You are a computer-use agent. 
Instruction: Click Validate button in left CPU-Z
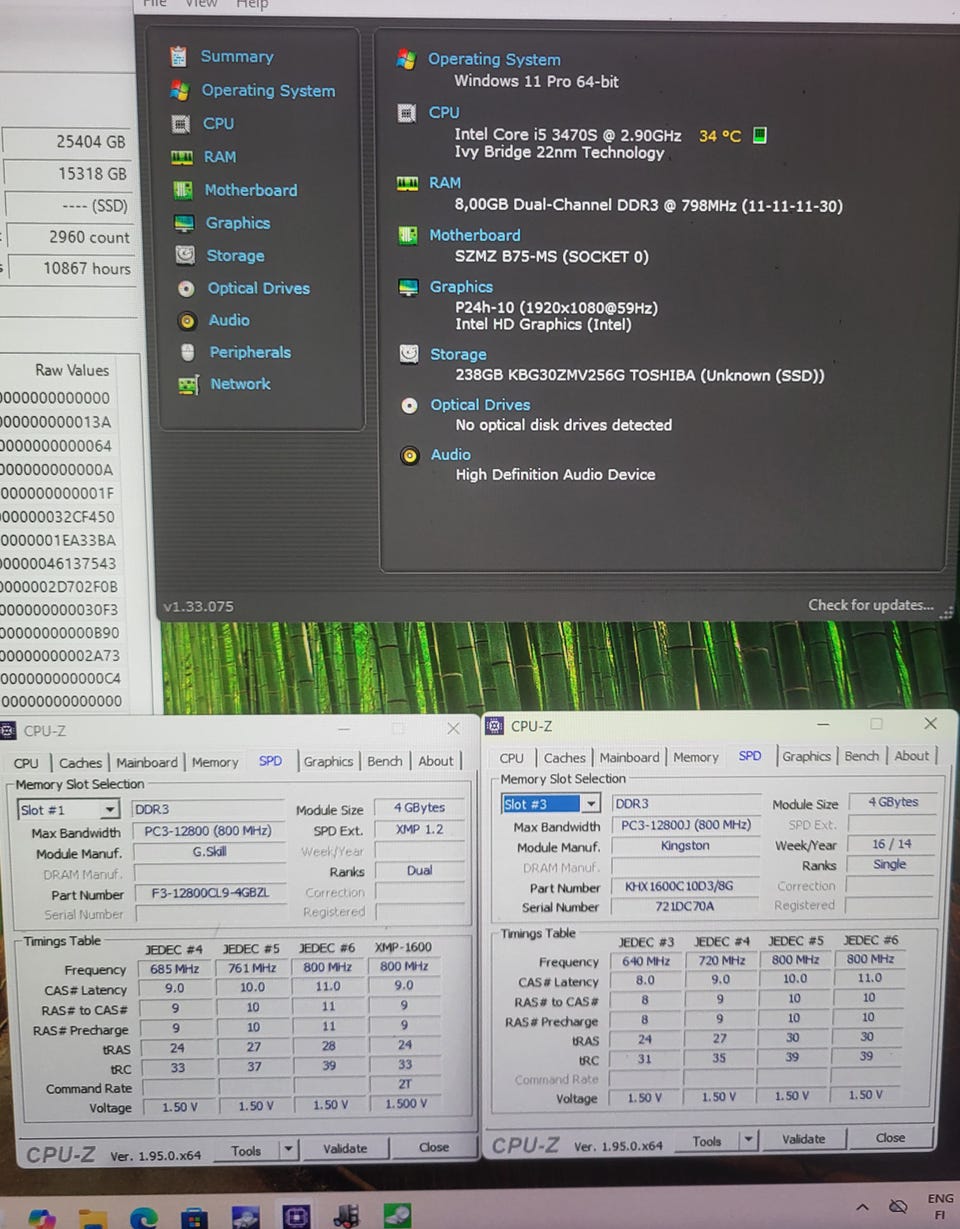point(345,1149)
